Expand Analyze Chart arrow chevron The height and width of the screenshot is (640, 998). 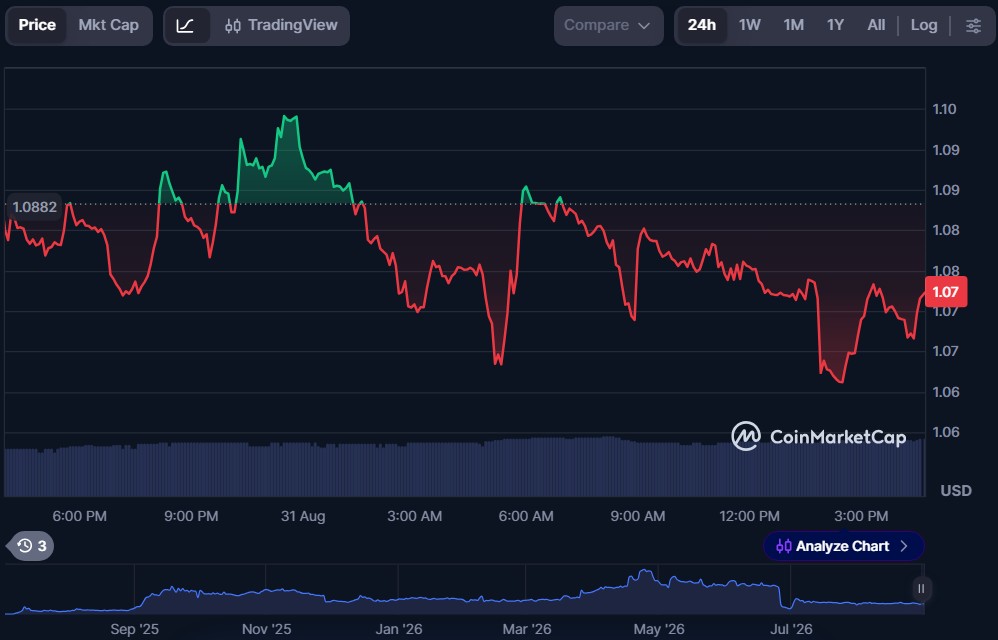tap(903, 546)
